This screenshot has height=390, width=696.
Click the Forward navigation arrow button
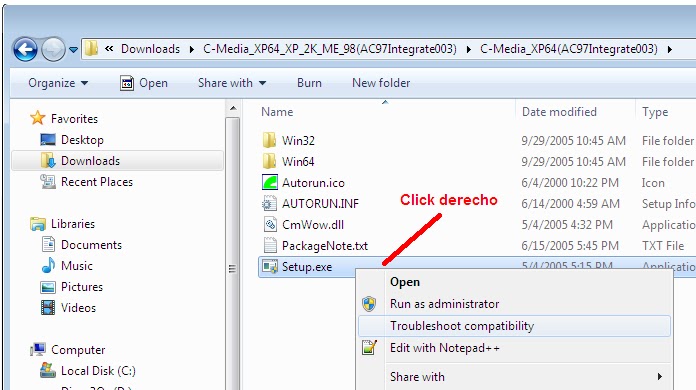[x=53, y=49]
